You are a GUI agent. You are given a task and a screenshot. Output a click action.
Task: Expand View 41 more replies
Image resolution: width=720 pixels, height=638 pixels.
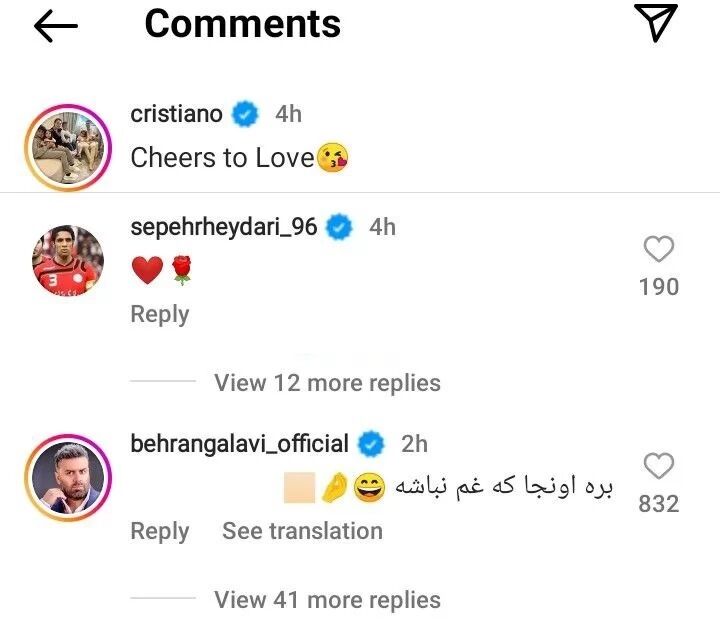(x=327, y=600)
